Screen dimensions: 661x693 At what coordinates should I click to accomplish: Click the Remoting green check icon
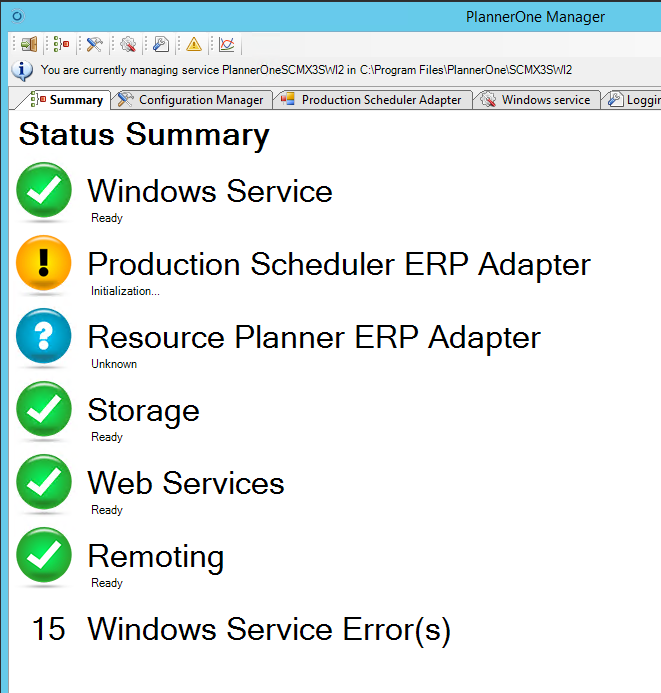click(x=44, y=555)
